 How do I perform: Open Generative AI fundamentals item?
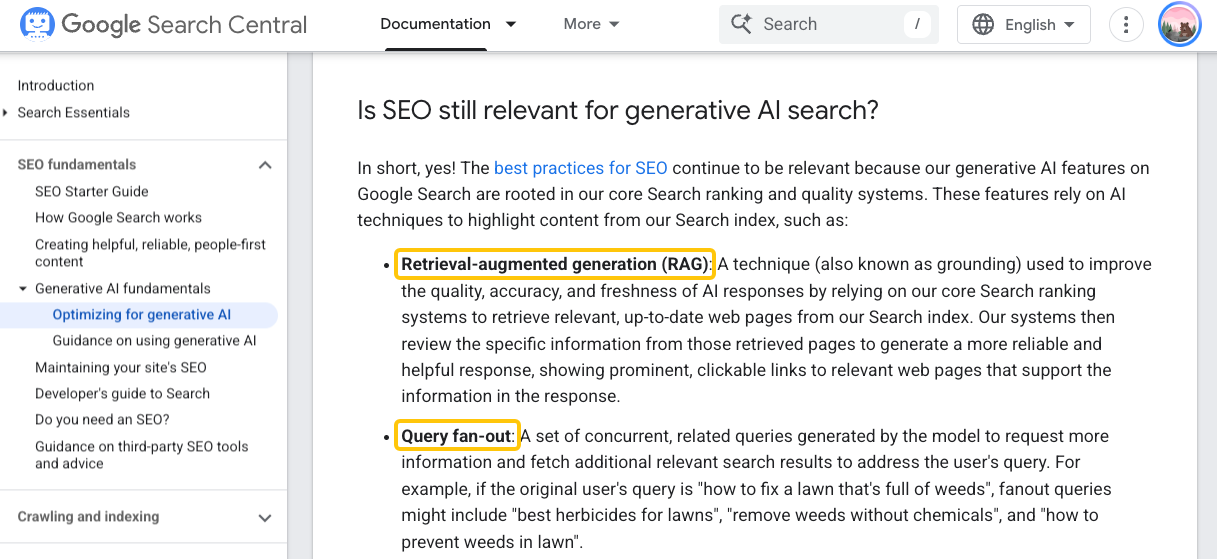pos(123,289)
